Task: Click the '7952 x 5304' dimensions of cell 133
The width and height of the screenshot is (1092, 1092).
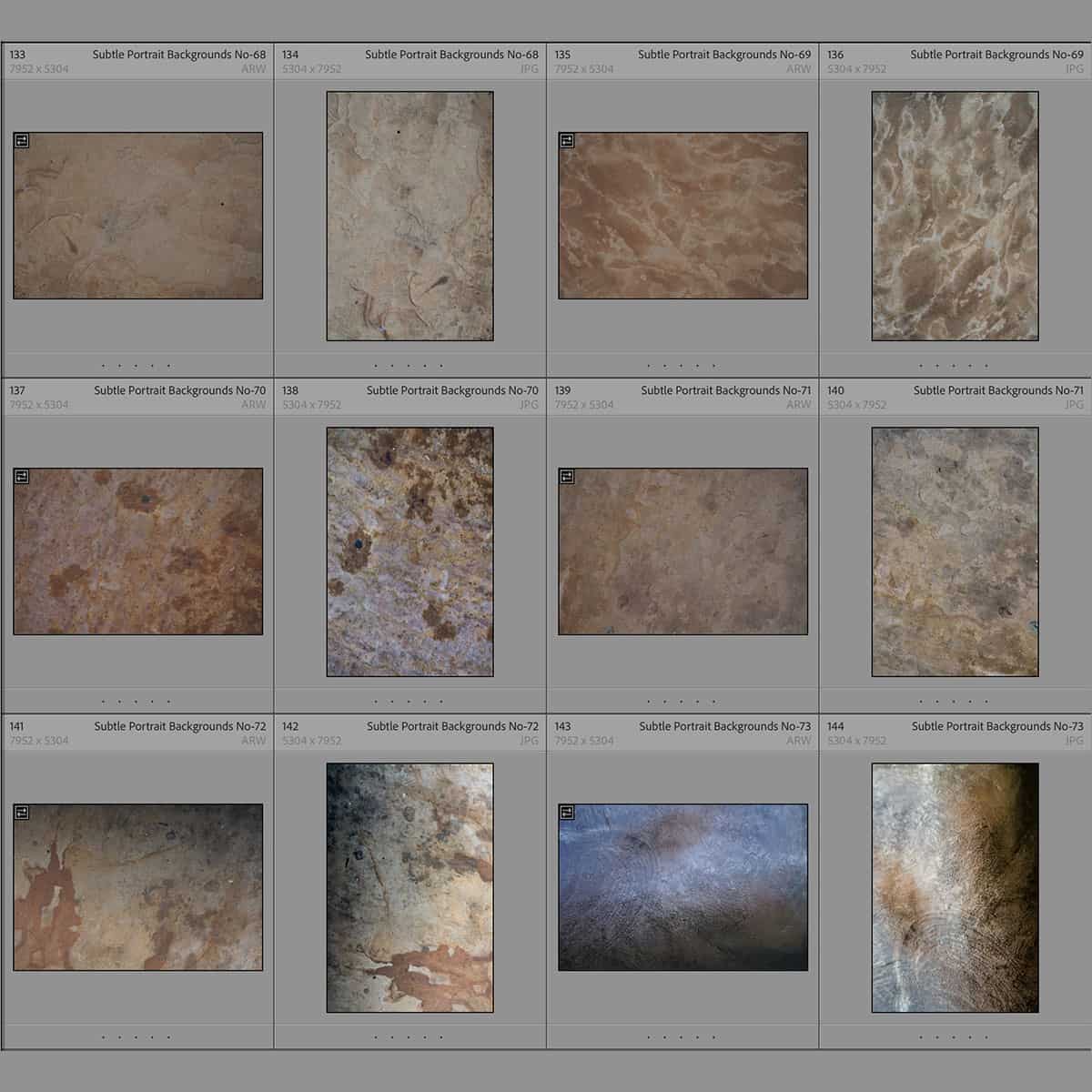Action: [x=39, y=69]
